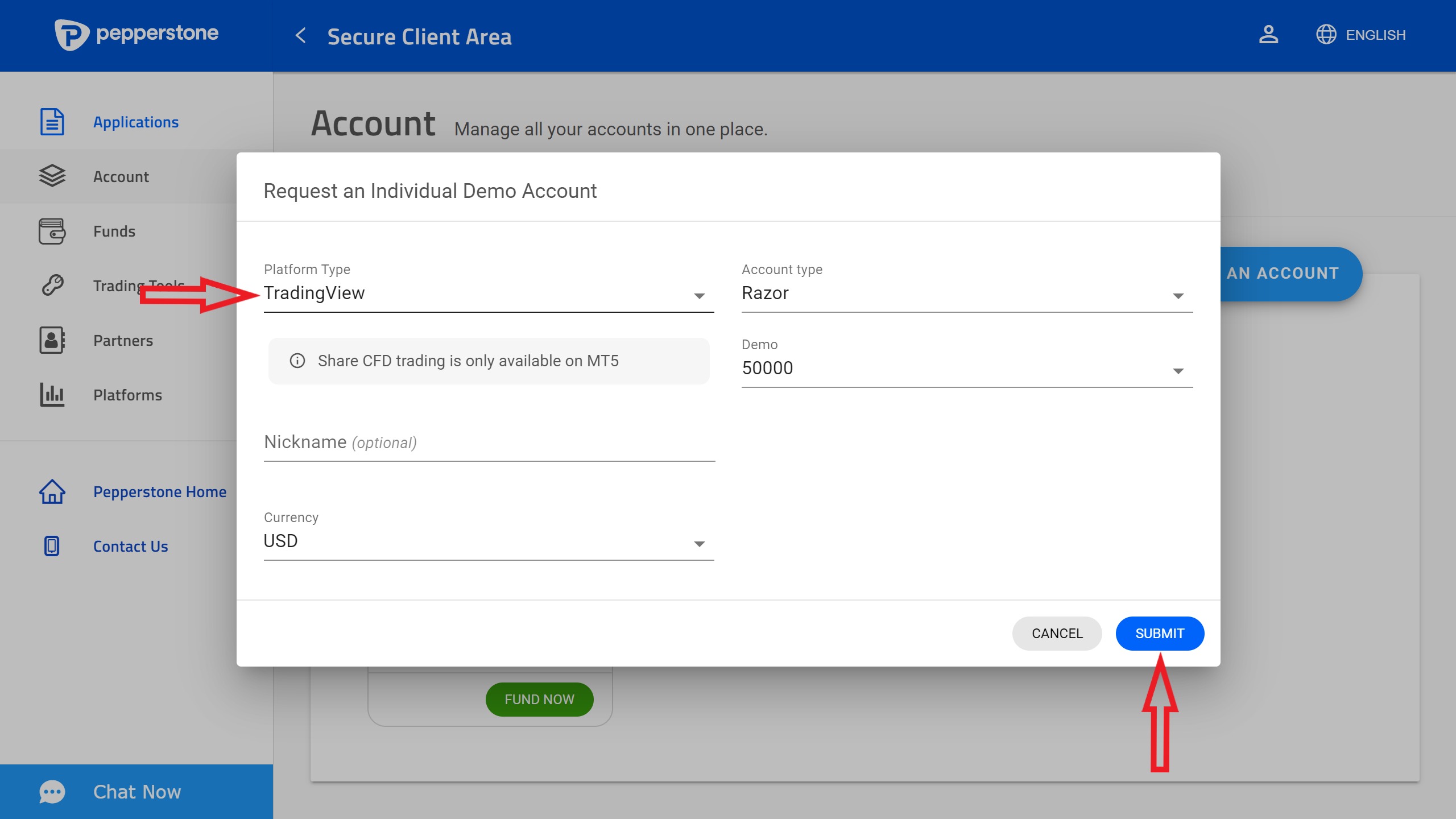Go to Pepperstone Home link
1456x819 pixels.
pos(160,492)
